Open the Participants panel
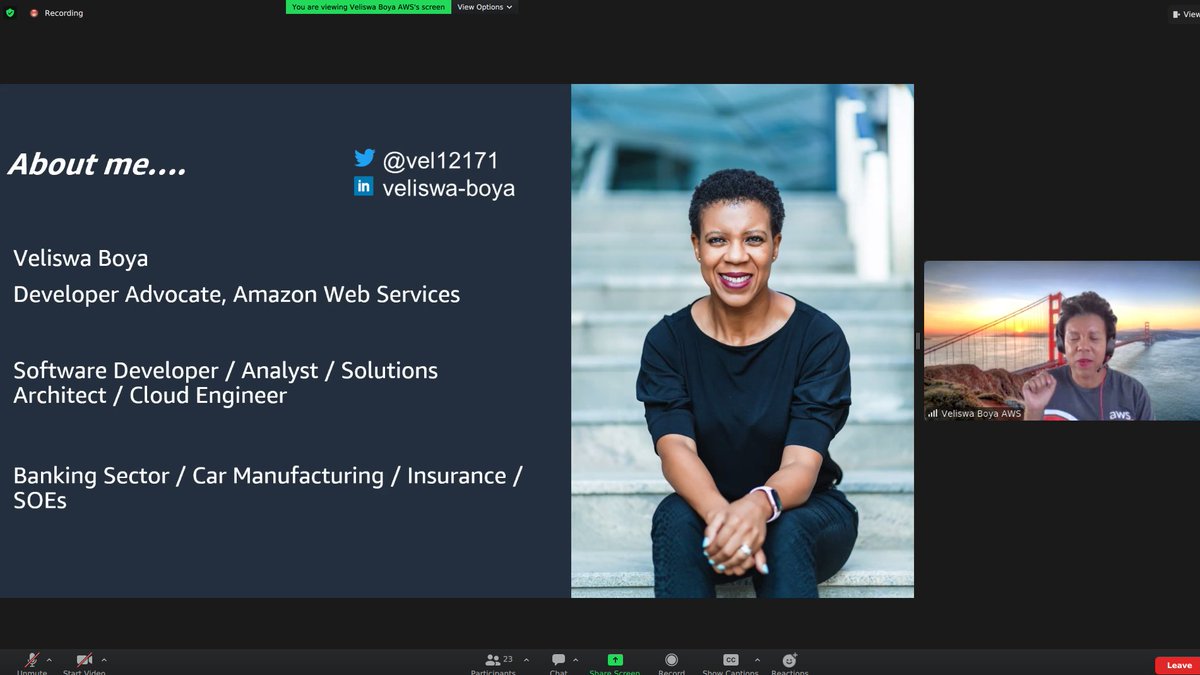Image resolution: width=1200 pixels, height=675 pixels. point(493,662)
